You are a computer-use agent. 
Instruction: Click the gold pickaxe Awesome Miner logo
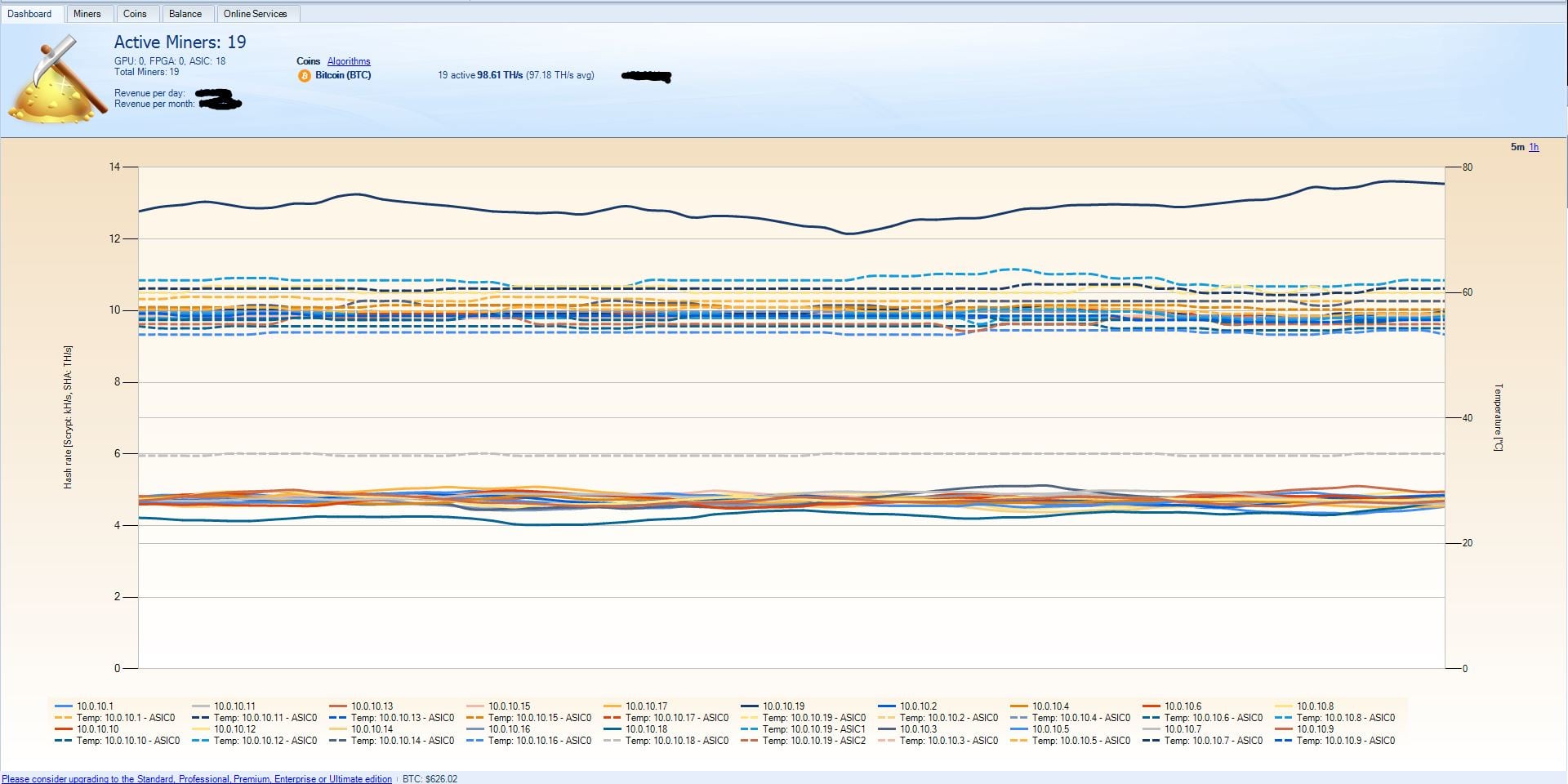point(57,80)
